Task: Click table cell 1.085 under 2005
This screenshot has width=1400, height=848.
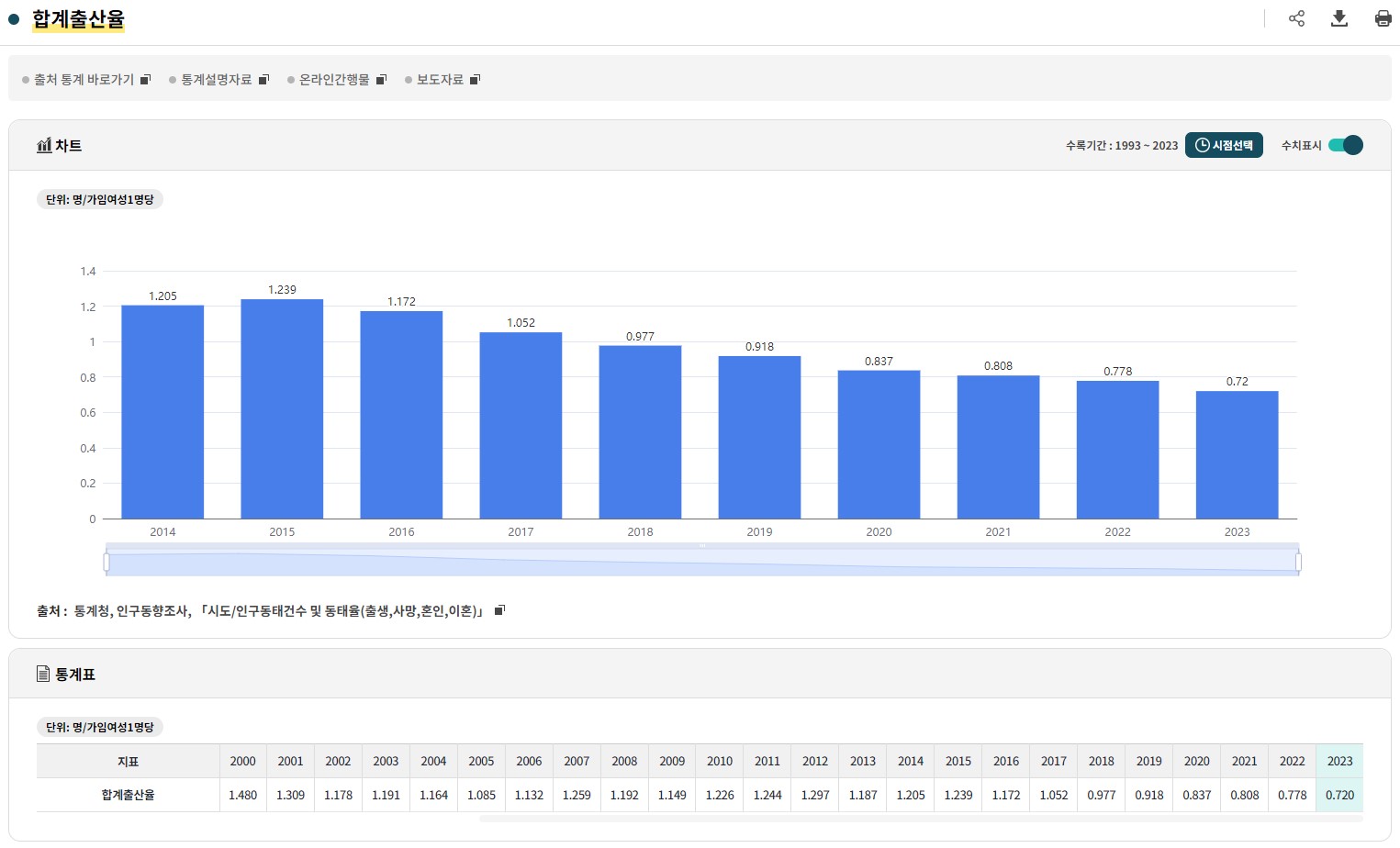Action: pyautogui.click(x=481, y=795)
